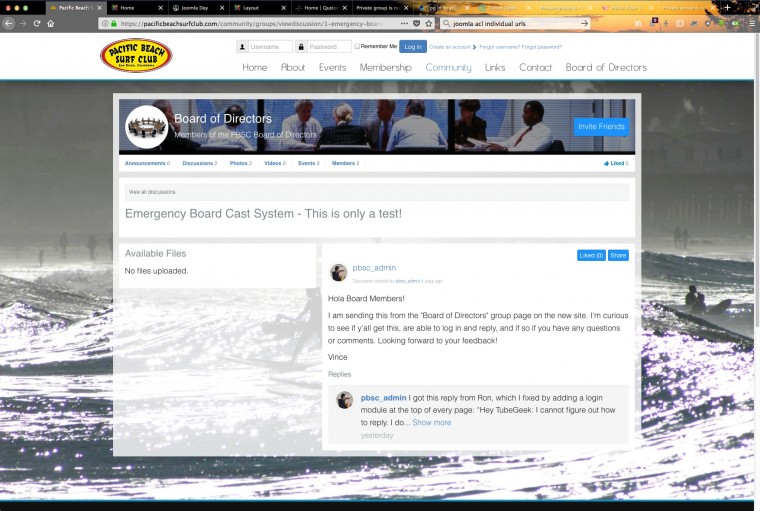Open pbsc_admin name link in the reply

coord(383,398)
